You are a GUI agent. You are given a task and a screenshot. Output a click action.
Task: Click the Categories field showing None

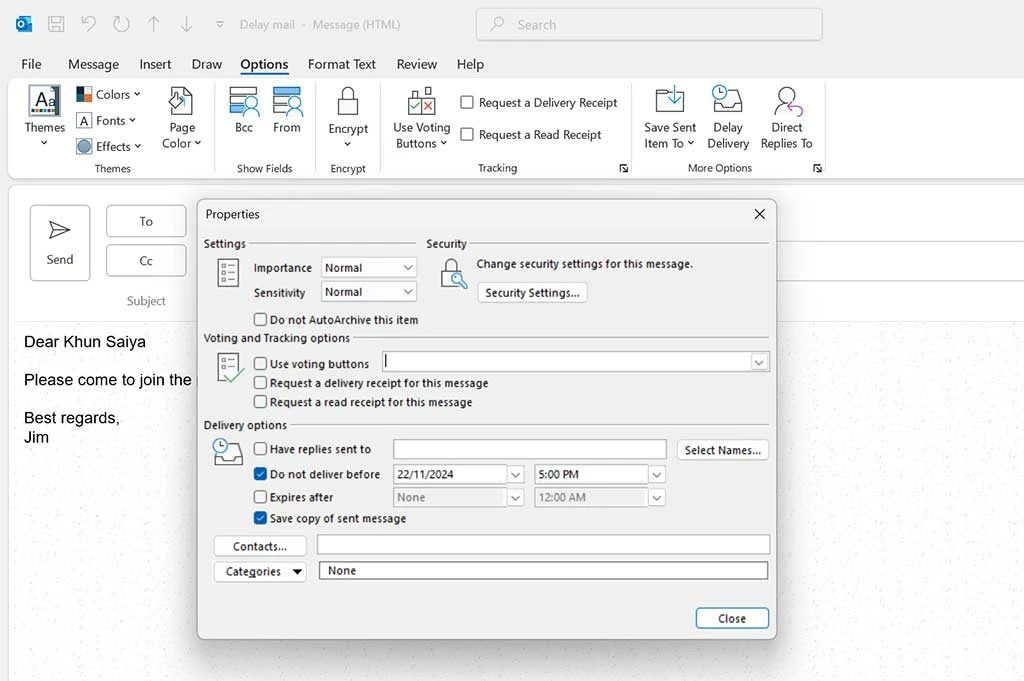pyautogui.click(x=543, y=571)
